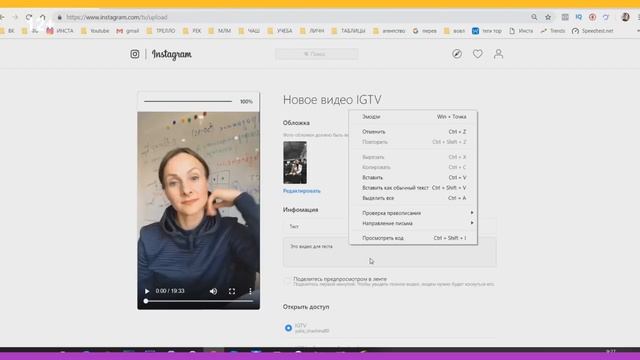Click the video seek bar handle
The width and height of the screenshot is (640, 360).
pyautogui.click(x=146, y=301)
